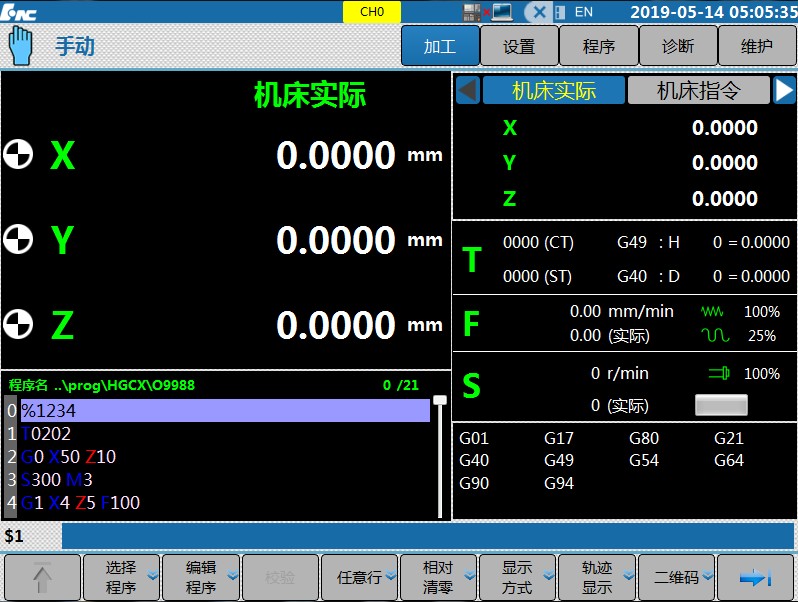Click the X axis origin marker icon
This screenshot has height=602, width=798.
click(x=17, y=155)
